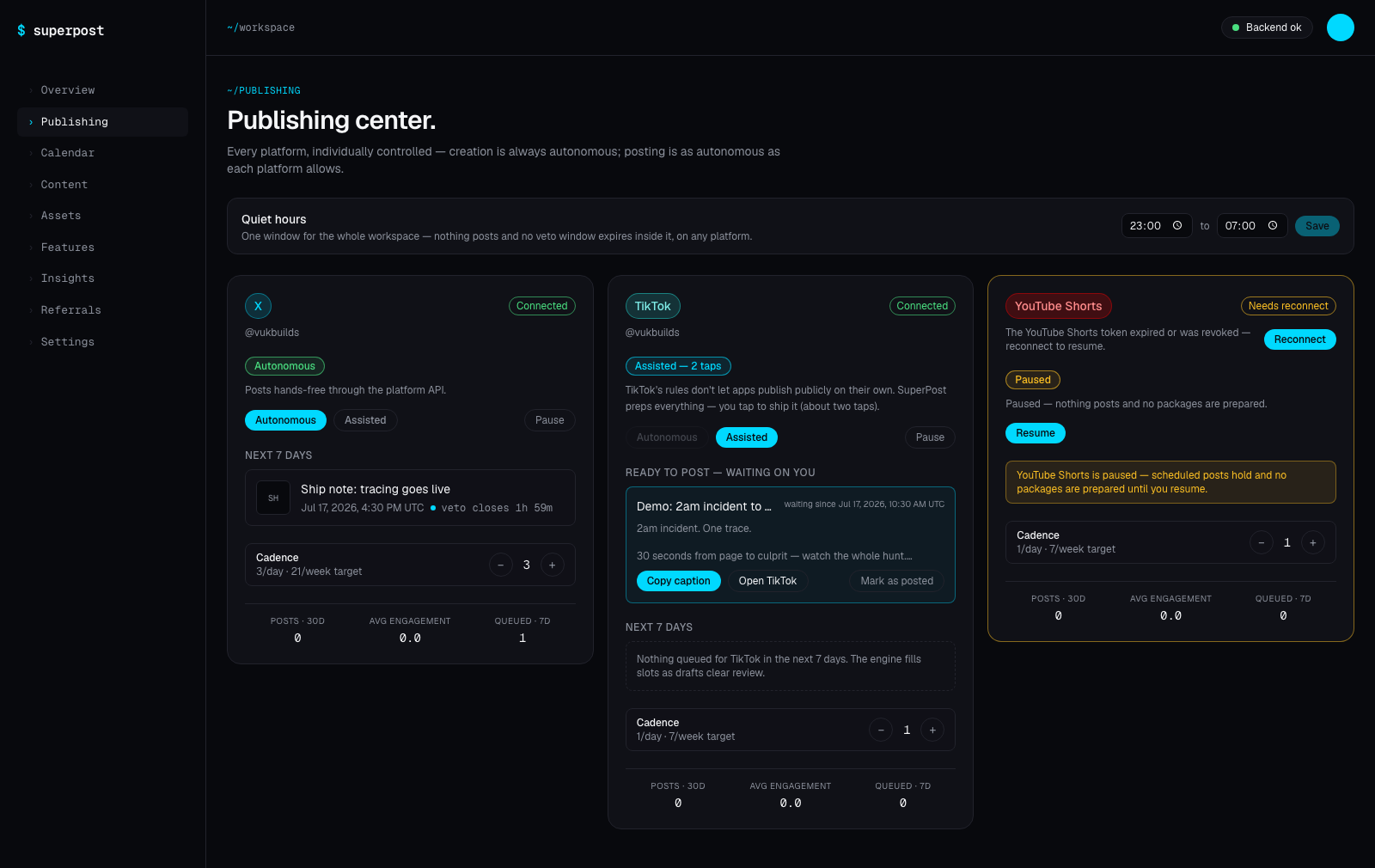
Task: Click the Backend ok status pill
Action: (1267, 28)
